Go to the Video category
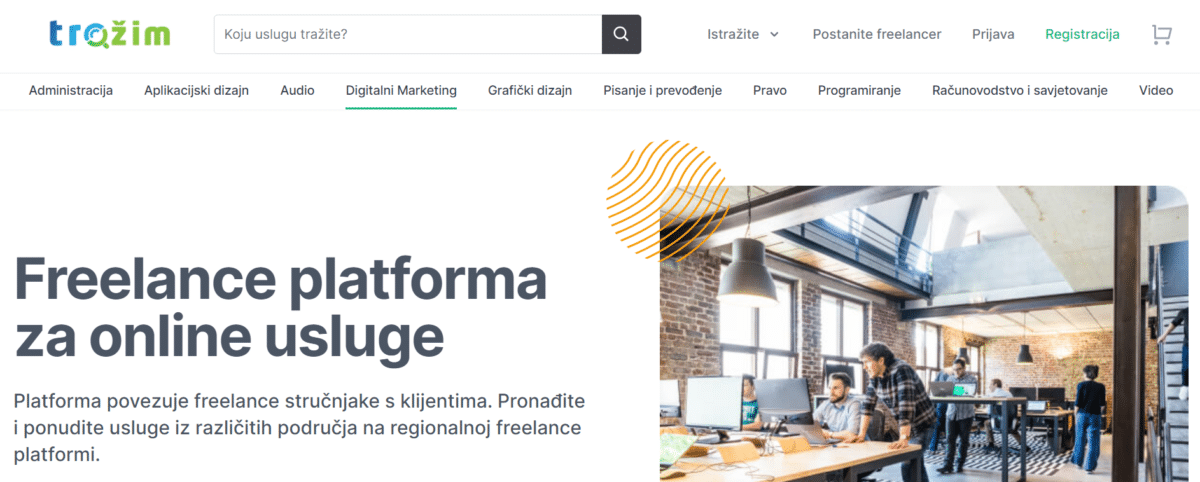The image size is (1200, 482). point(1156,90)
